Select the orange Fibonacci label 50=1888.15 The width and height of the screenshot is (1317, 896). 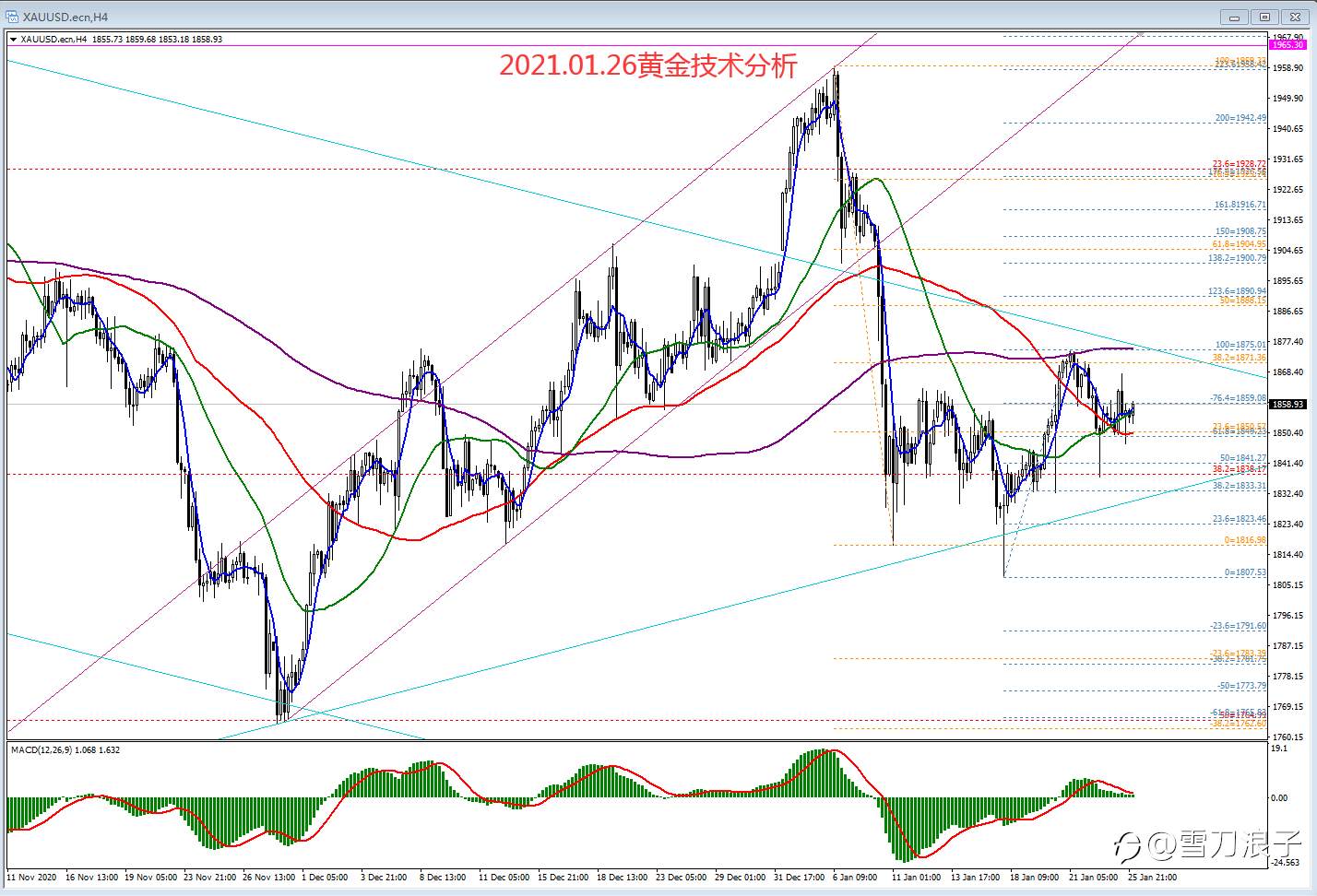pos(1242,301)
